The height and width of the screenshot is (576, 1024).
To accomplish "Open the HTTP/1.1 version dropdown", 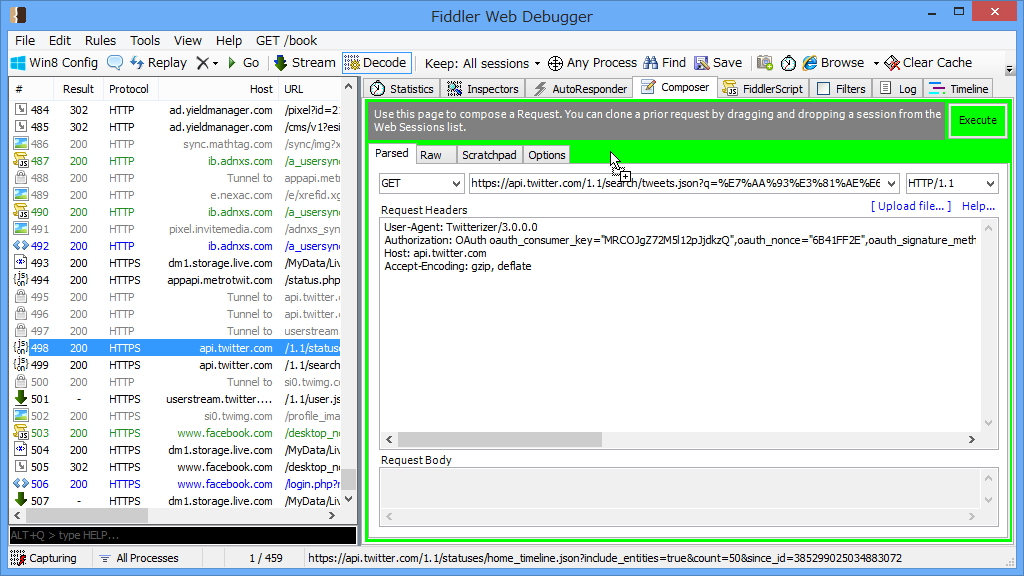I will tap(952, 184).
